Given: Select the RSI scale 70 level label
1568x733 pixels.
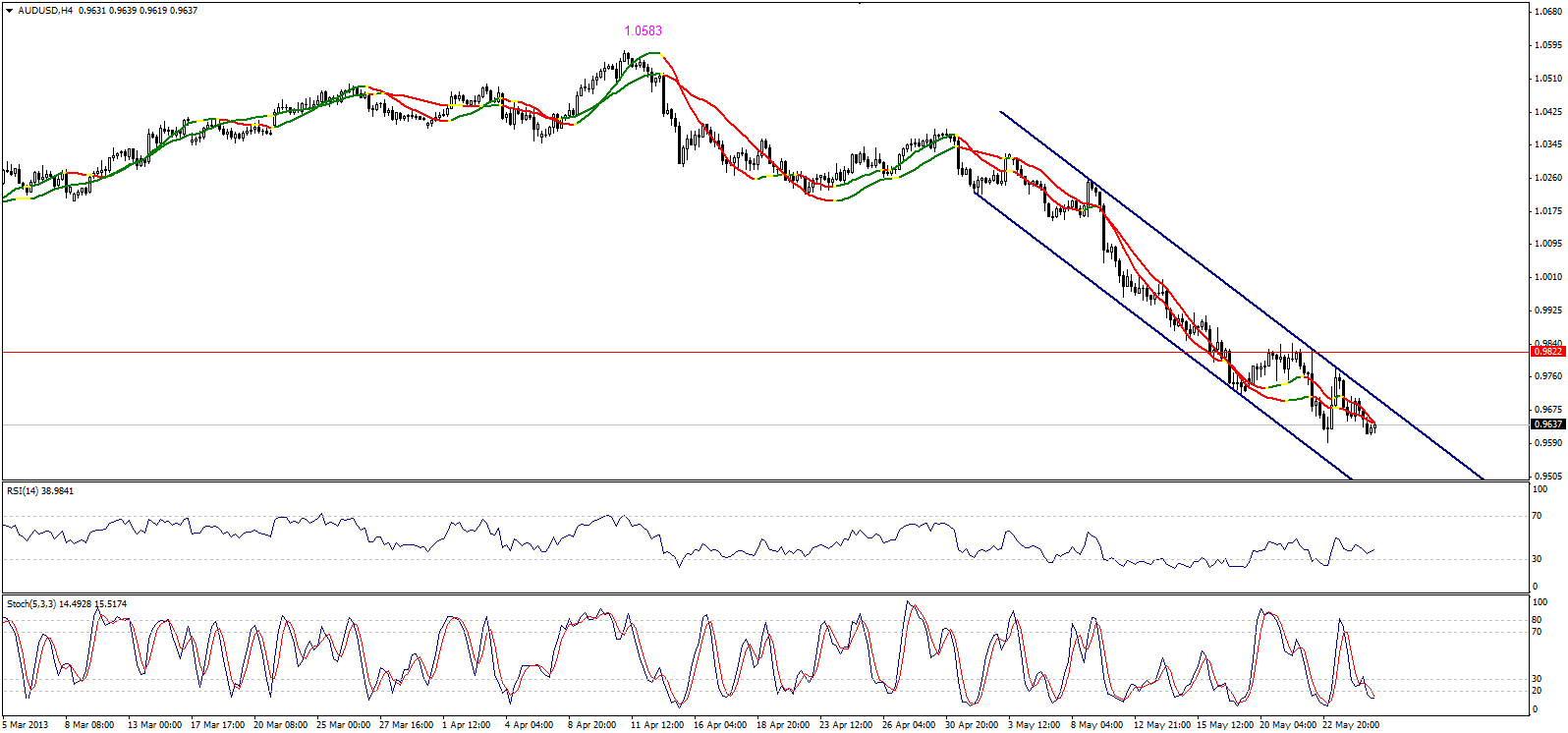Looking at the screenshot, I should [1537, 516].
